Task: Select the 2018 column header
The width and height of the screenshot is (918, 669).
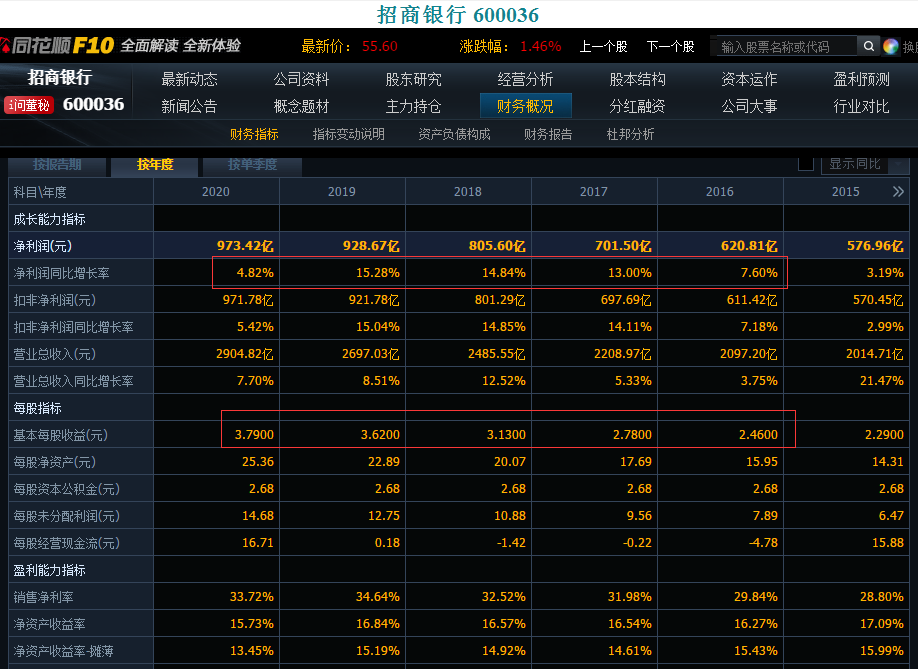Action: 468,191
